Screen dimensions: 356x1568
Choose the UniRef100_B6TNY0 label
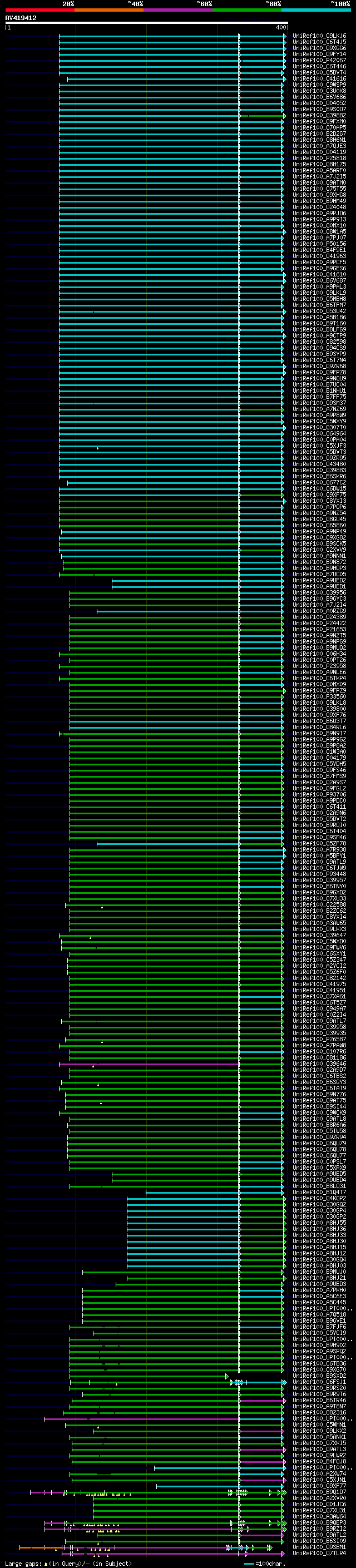pos(319,886)
